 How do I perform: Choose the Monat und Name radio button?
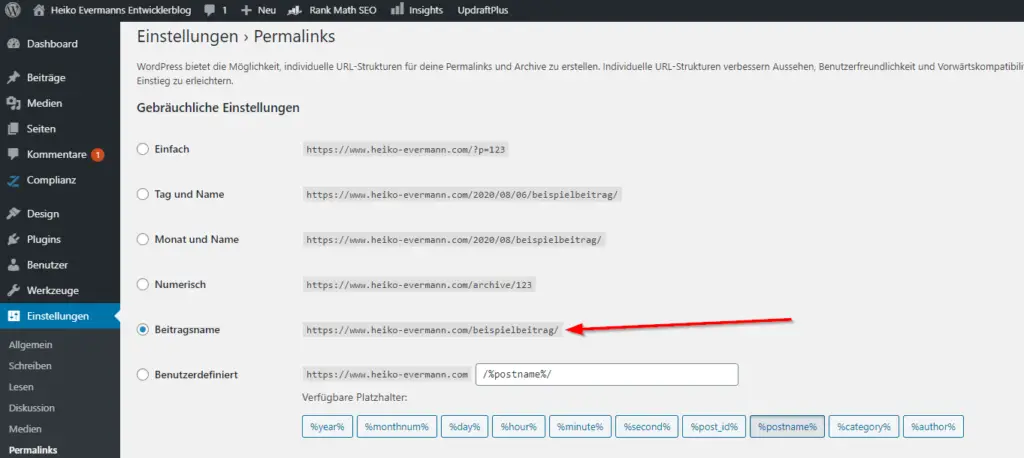[x=143, y=239]
